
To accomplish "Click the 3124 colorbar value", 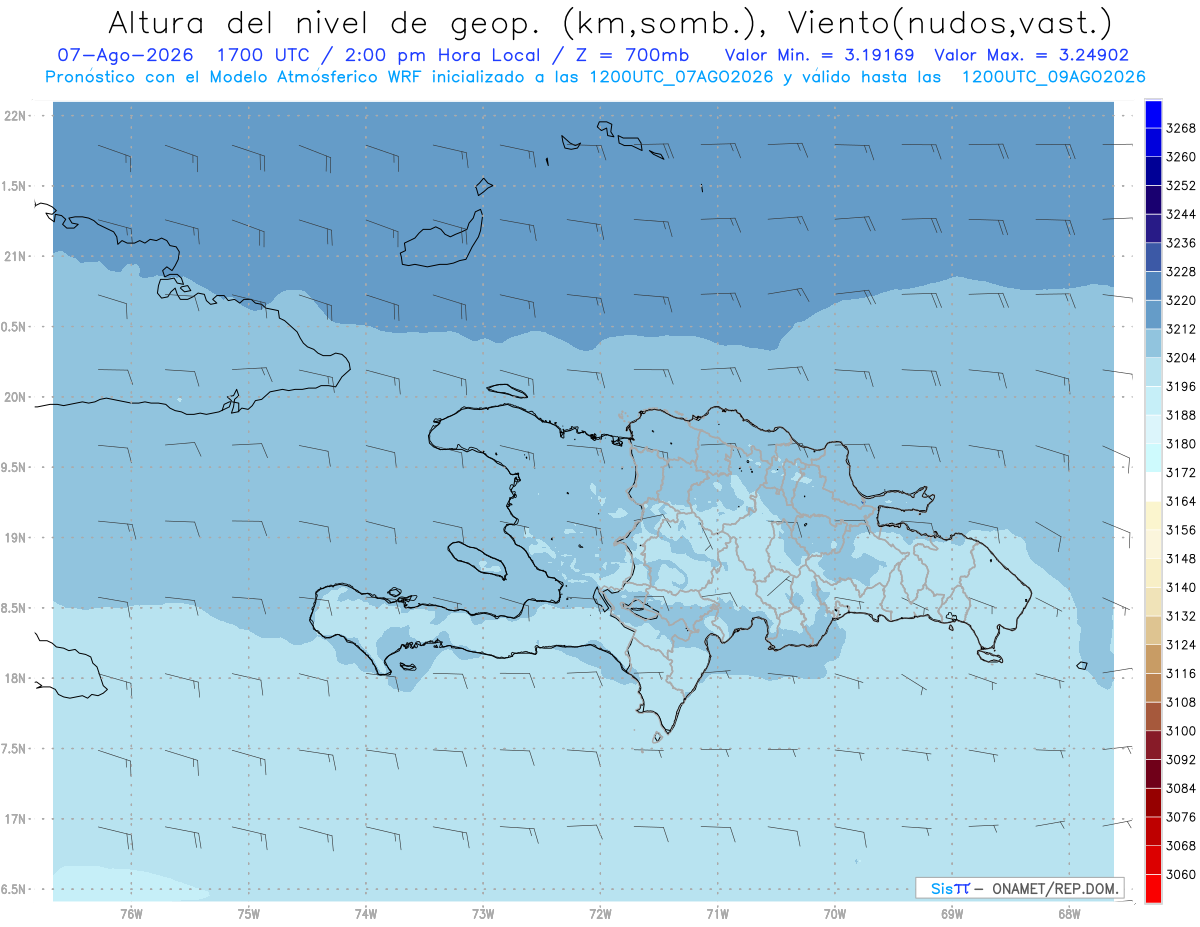I will 1181,645.
